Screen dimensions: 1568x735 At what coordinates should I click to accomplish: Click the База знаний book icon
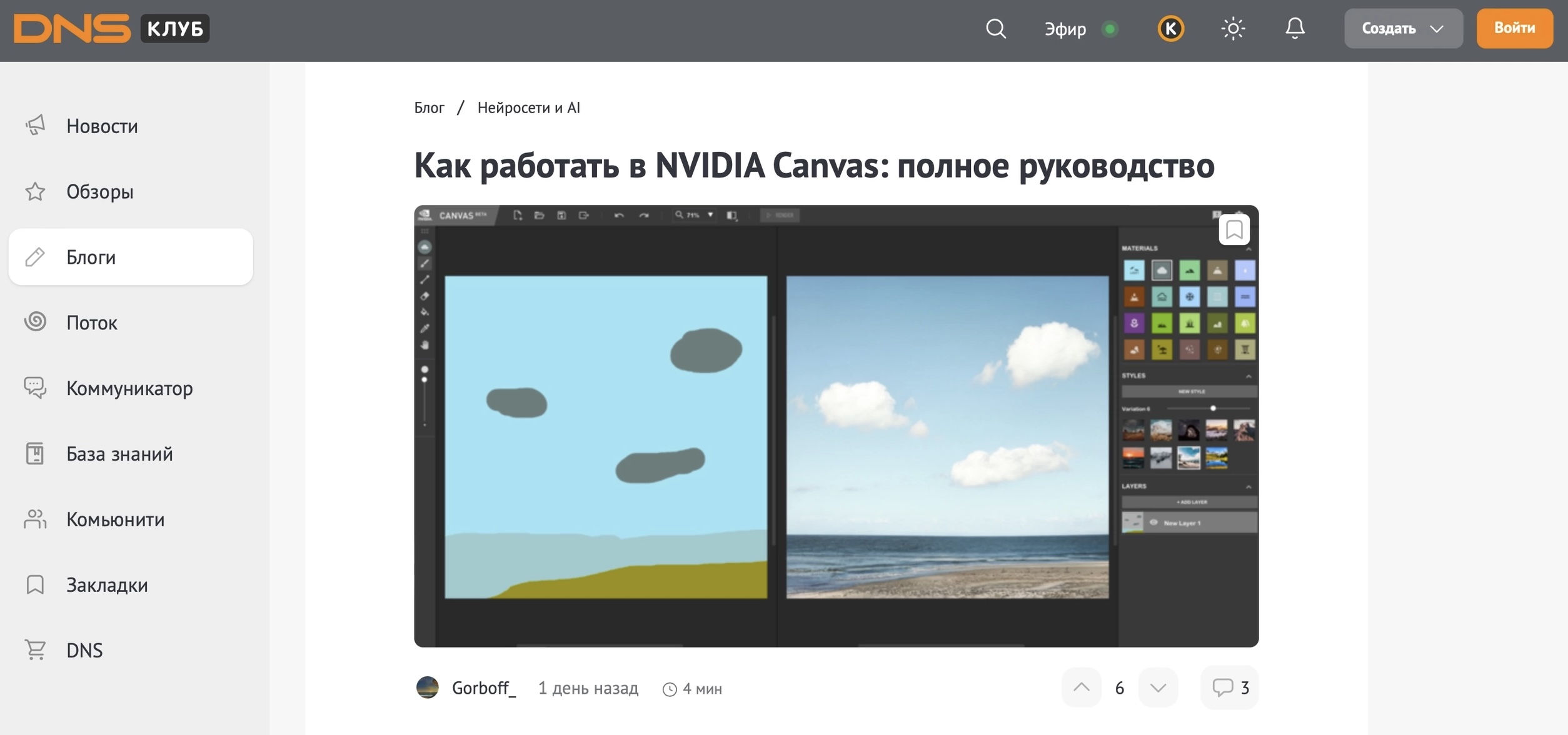click(36, 454)
